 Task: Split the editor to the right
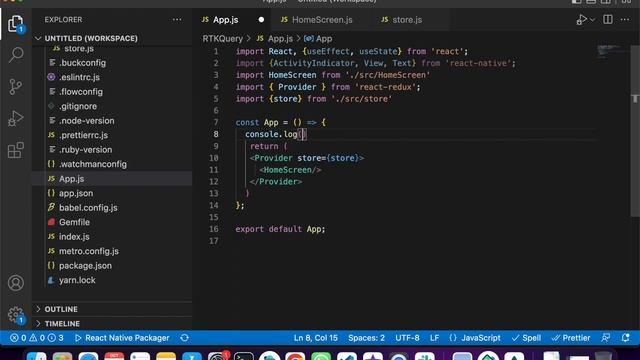tap(608, 20)
